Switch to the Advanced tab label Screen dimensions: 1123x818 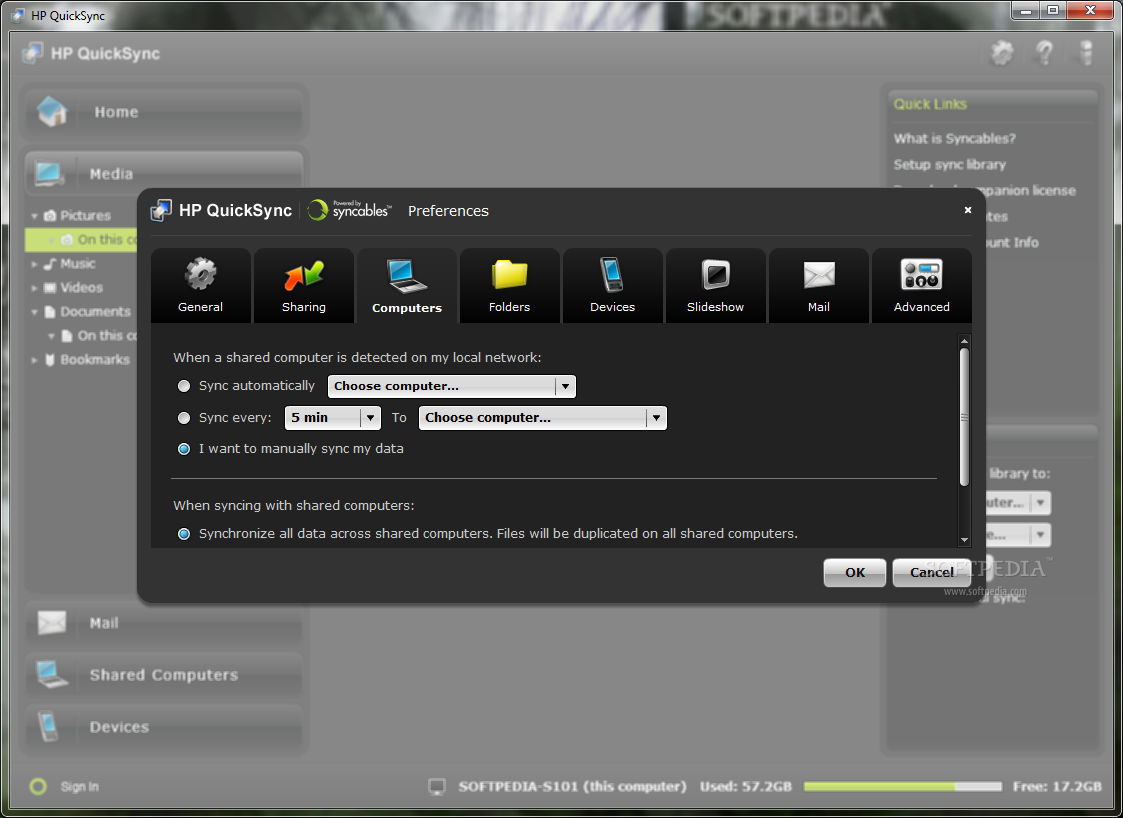(922, 307)
